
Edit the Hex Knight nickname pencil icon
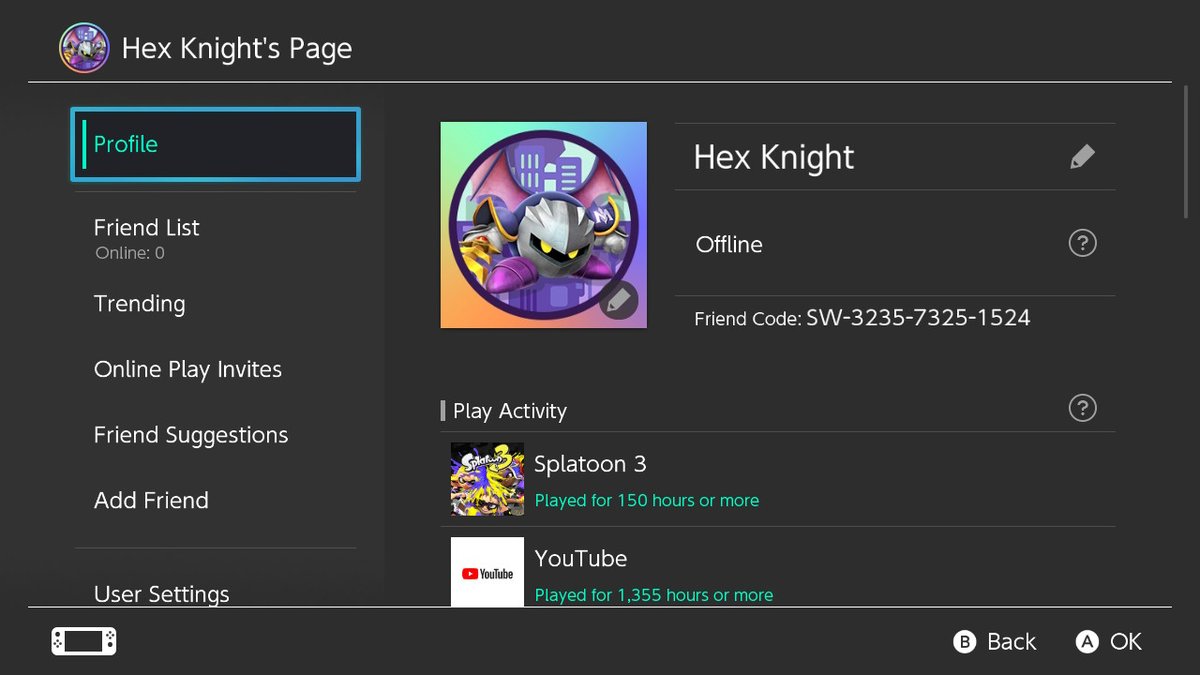pos(1082,157)
